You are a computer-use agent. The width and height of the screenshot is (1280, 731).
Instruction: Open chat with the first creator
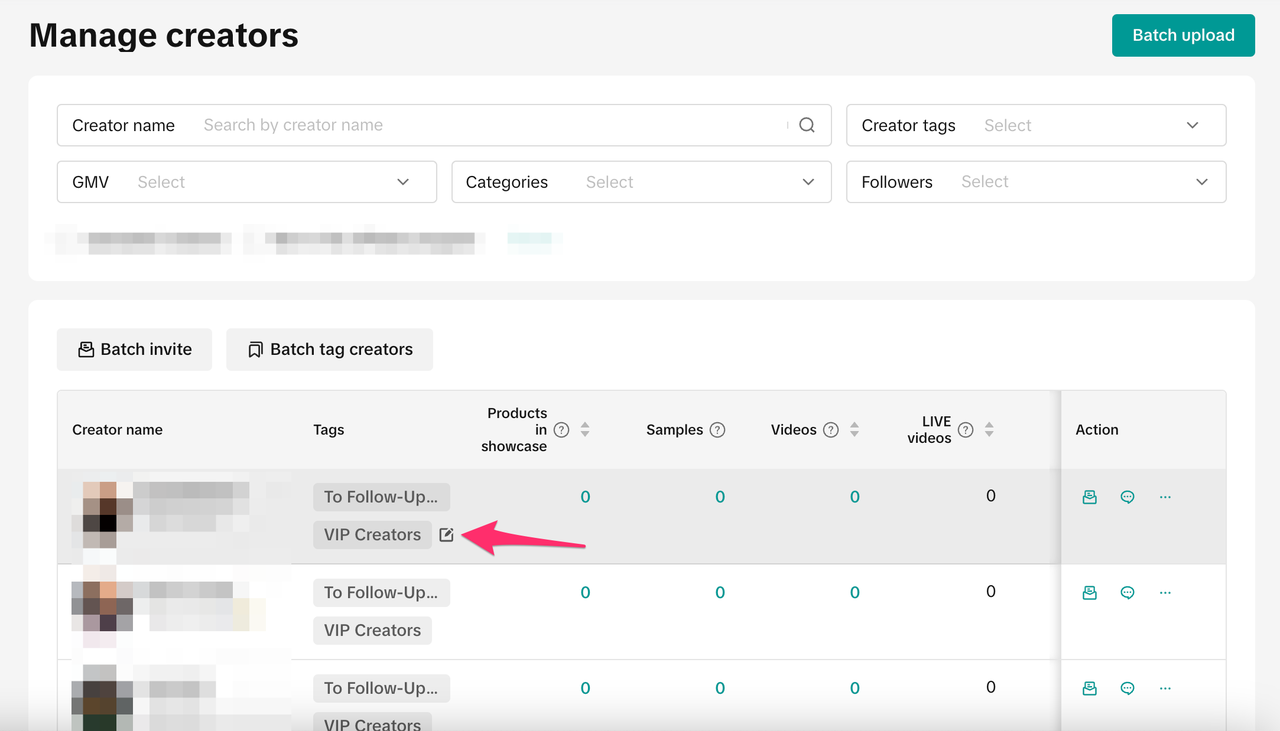tap(1127, 497)
